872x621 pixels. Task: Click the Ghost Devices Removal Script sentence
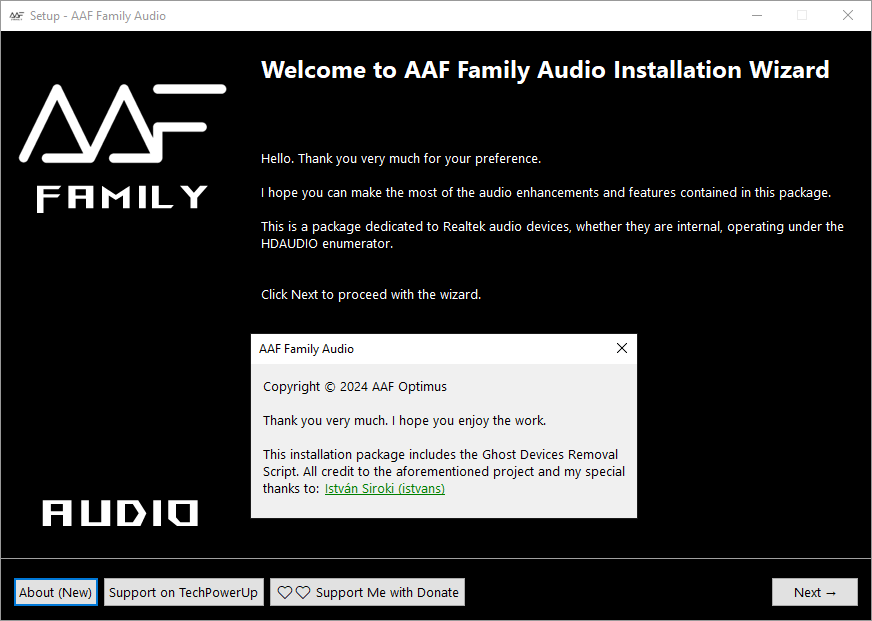point(444,471)
